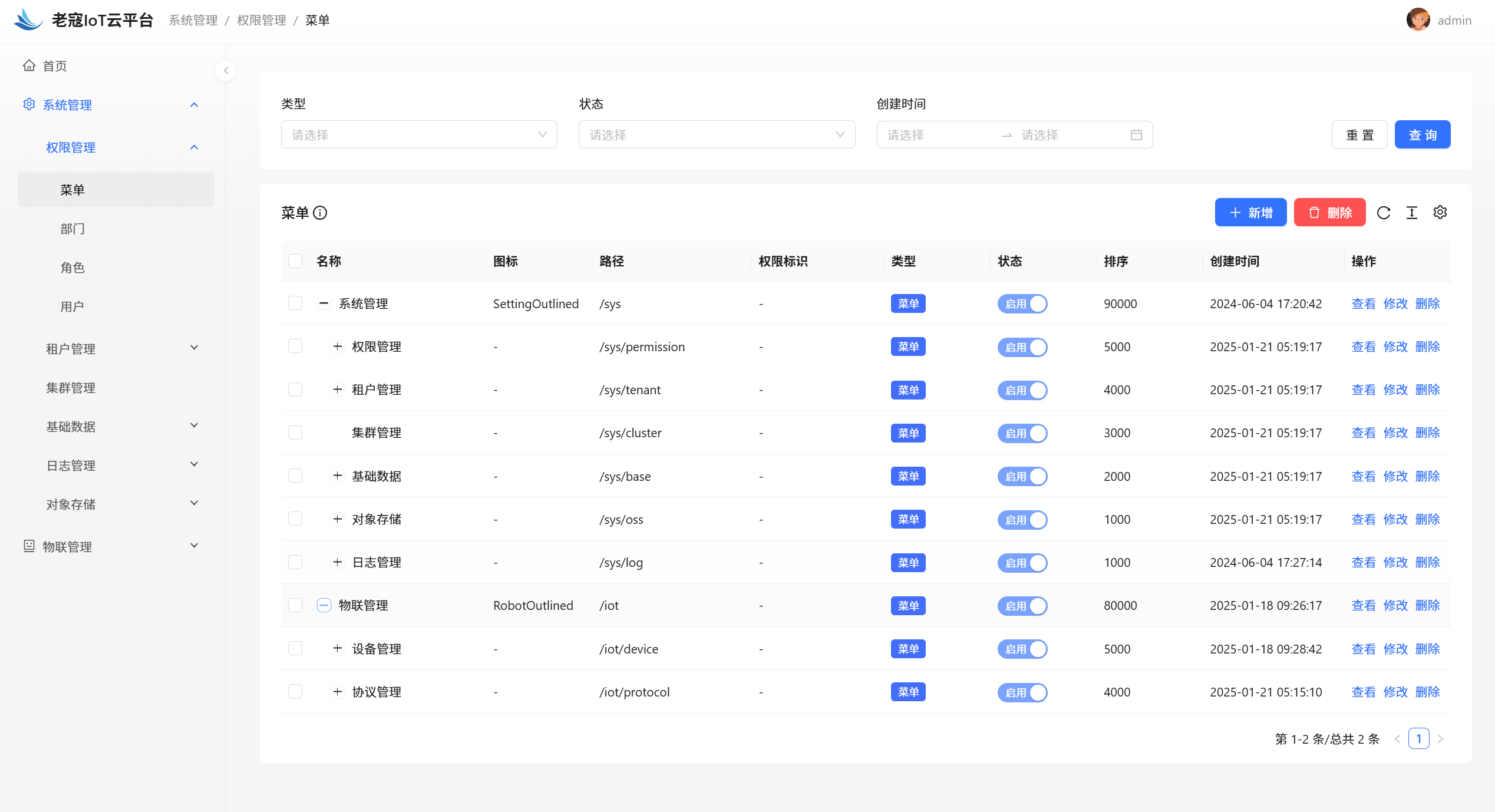Collapse the sidebar with arrow button
The height and width of the screenshot is (812, 1495).
tap(226, 71)
